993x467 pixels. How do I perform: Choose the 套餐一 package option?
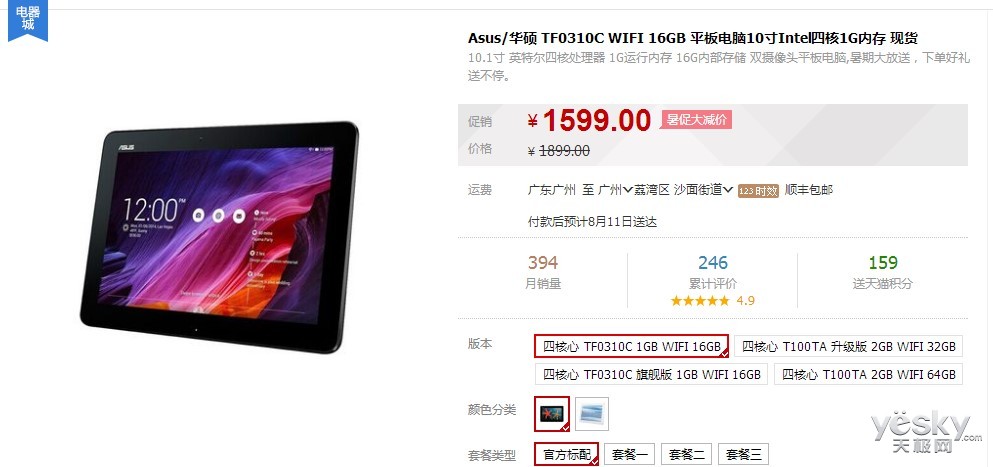click(x=629, y=454)
